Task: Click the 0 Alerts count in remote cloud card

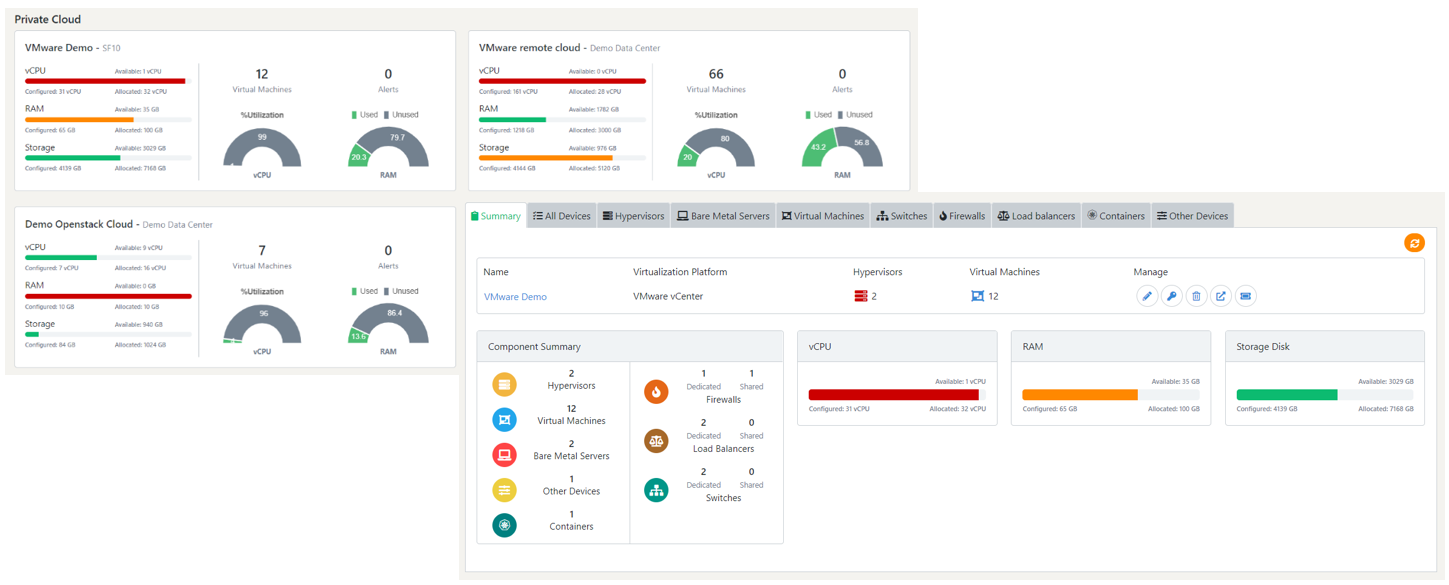Action: [842, 74]
